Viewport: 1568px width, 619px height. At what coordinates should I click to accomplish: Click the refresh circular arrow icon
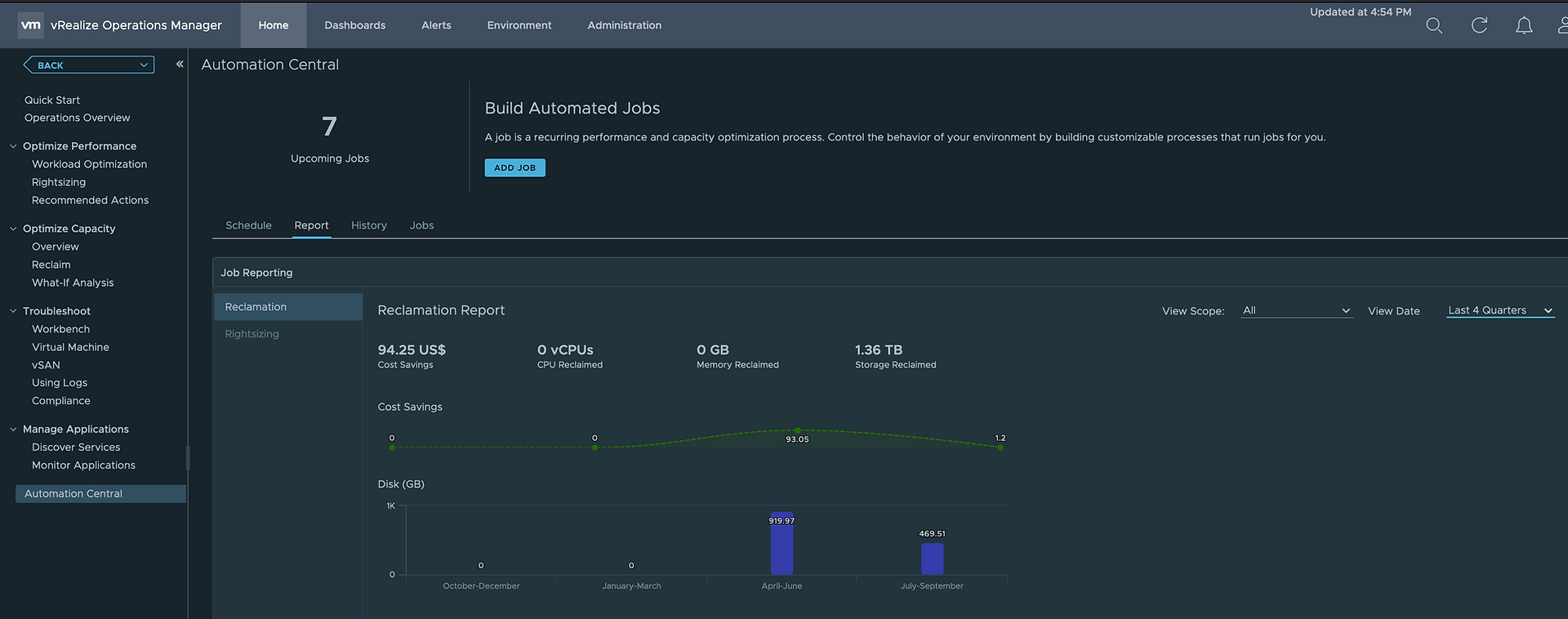pos(1479,25)
